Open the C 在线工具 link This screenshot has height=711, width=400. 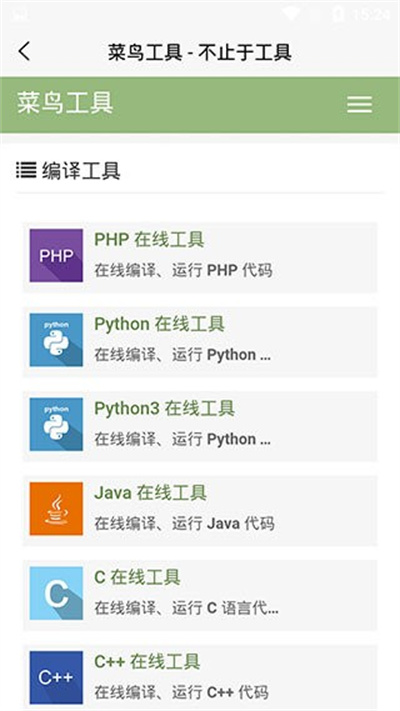(x=137, y=577)
